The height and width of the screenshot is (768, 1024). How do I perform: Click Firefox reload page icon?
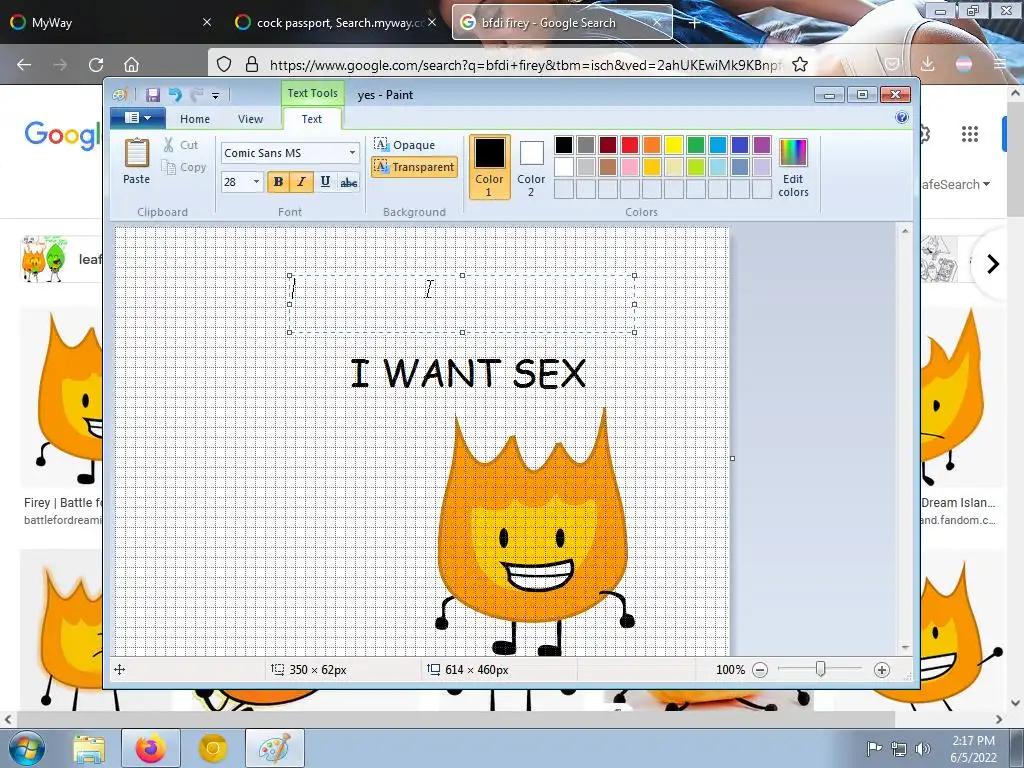[x=96, y=65]
